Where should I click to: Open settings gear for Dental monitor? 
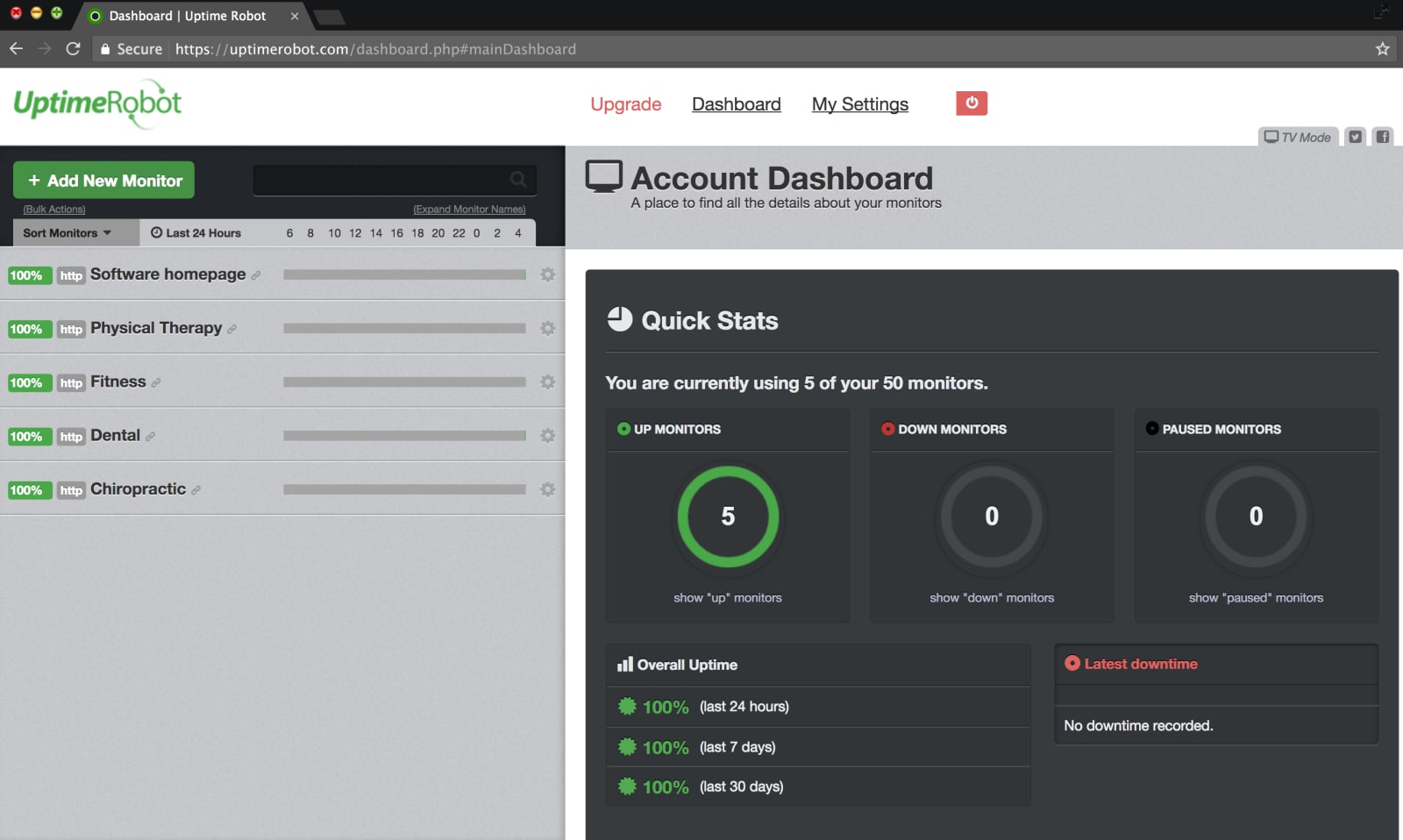pos(548,436)
